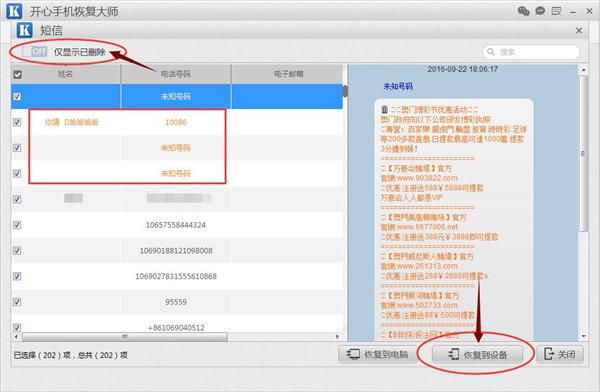Click www.261313.com in the message
This screenshot has height=392, width=600.
click(x=427, y=266)
